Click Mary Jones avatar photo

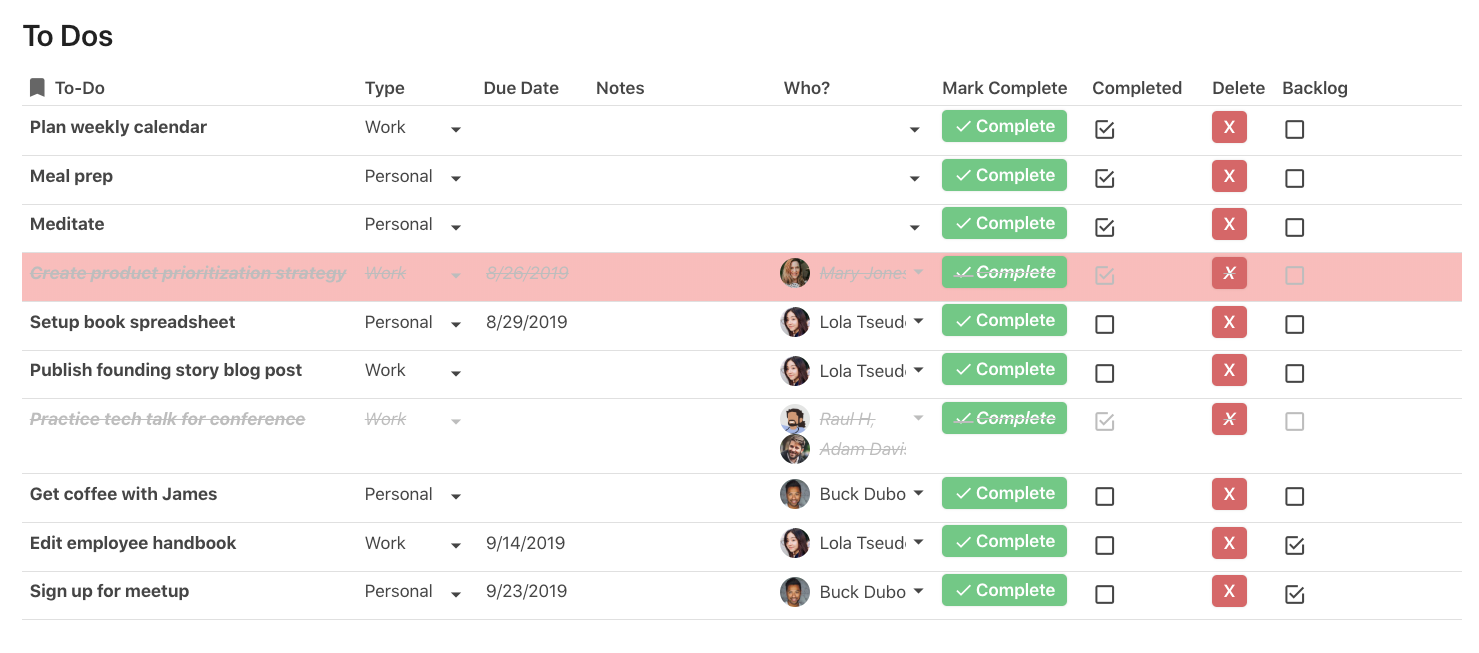pyautogui.click(x=795, y=273)
